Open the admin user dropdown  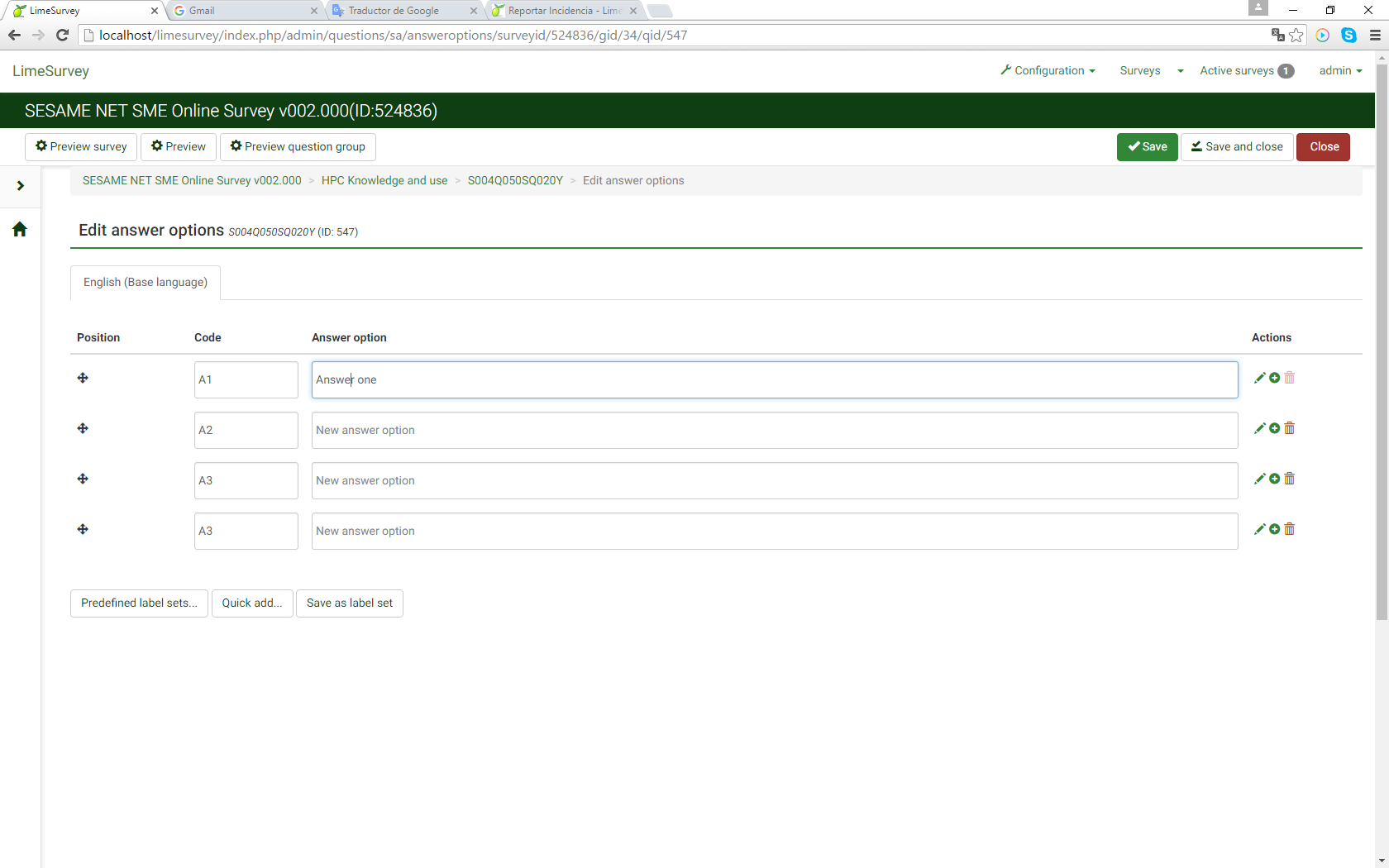pyautogui.click(x=1339, y=71)
